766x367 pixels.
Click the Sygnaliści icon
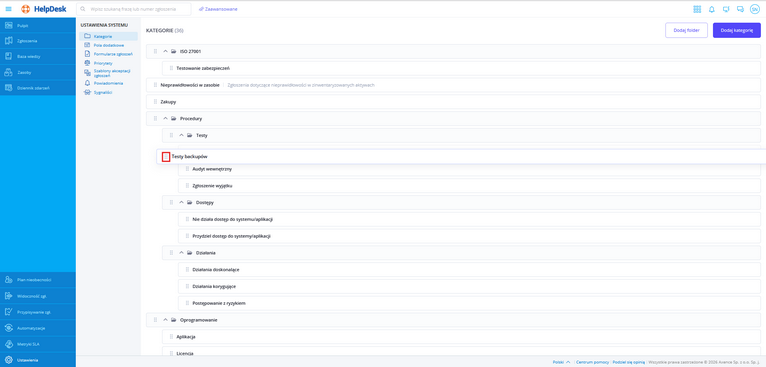(87, 92)
